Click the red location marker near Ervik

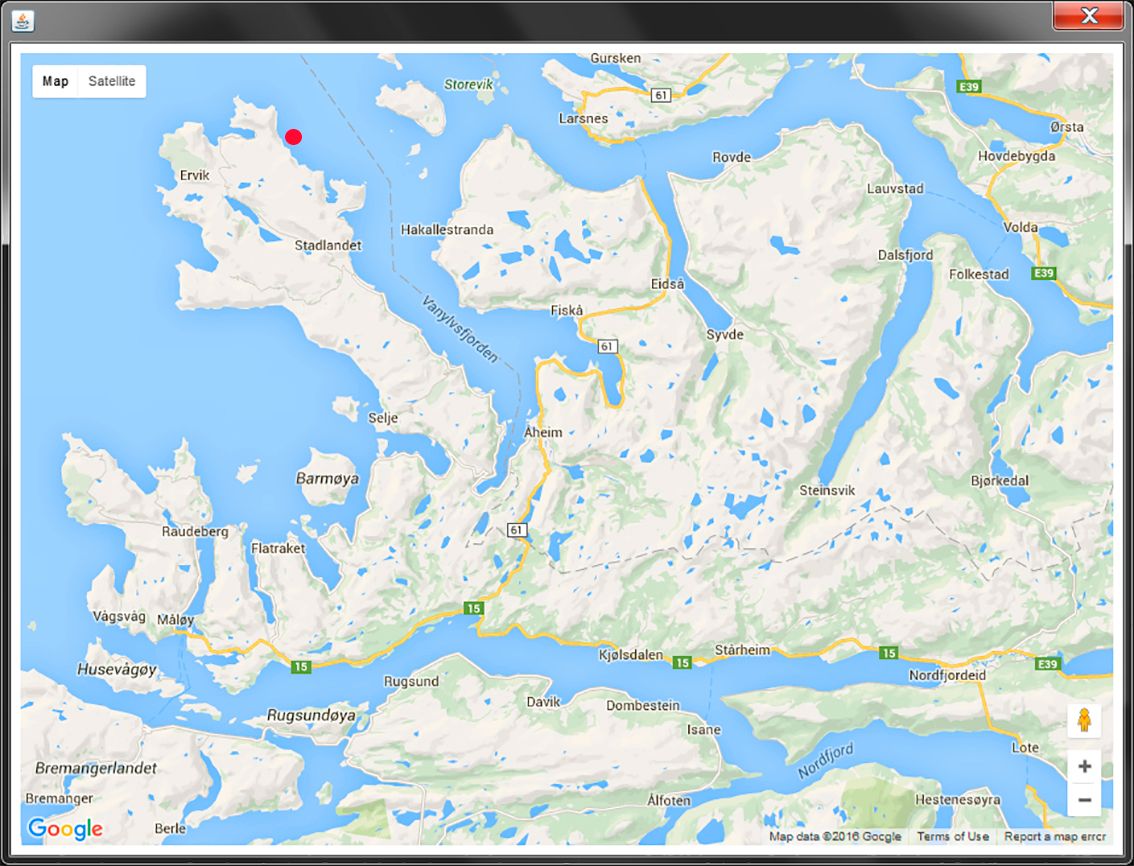click(x=293, y=136)
